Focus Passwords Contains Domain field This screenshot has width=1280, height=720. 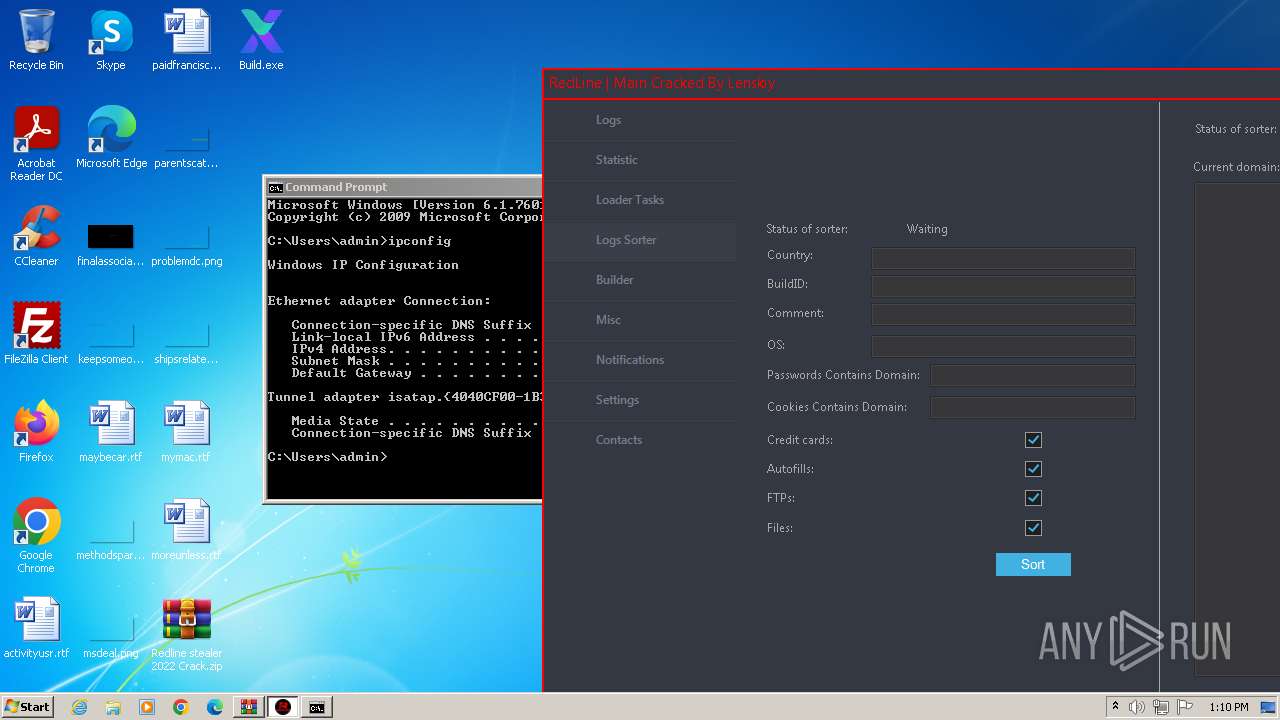coord(1033,376)
